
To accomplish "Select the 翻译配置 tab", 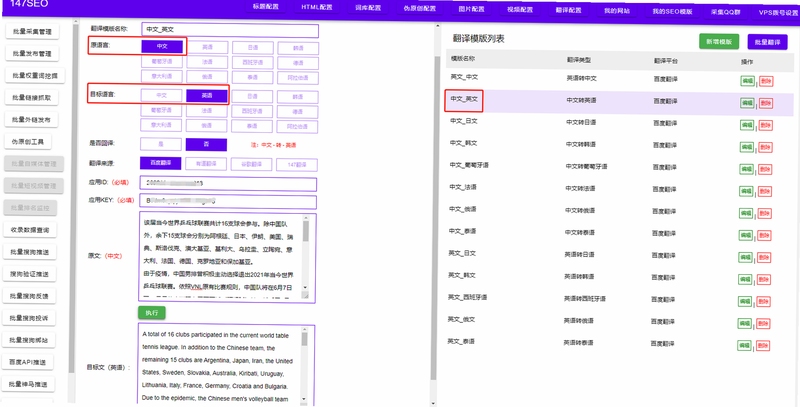I will point(569,10).
